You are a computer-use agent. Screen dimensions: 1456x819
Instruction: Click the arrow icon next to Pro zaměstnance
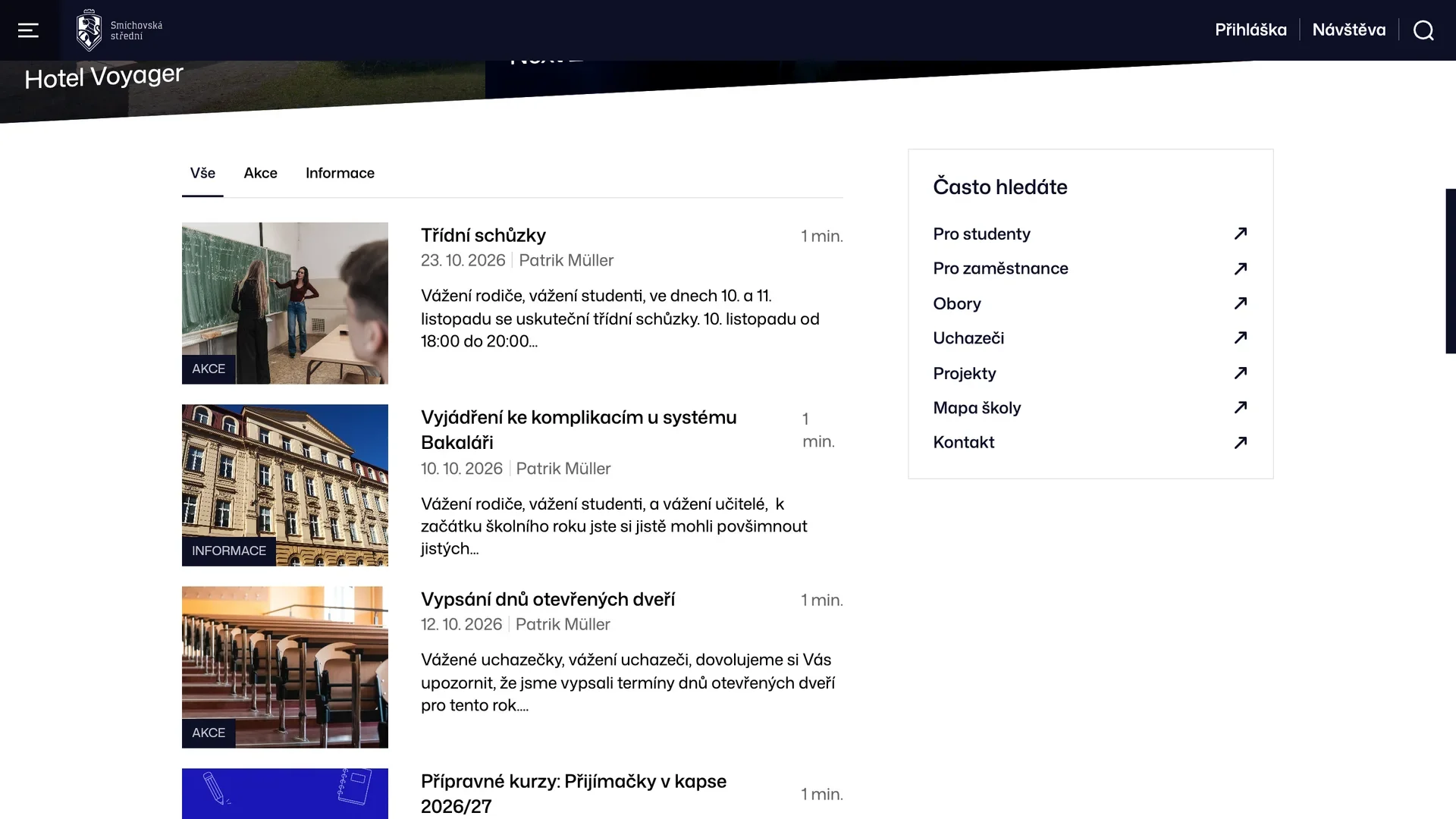click(x=1241, y=268)
